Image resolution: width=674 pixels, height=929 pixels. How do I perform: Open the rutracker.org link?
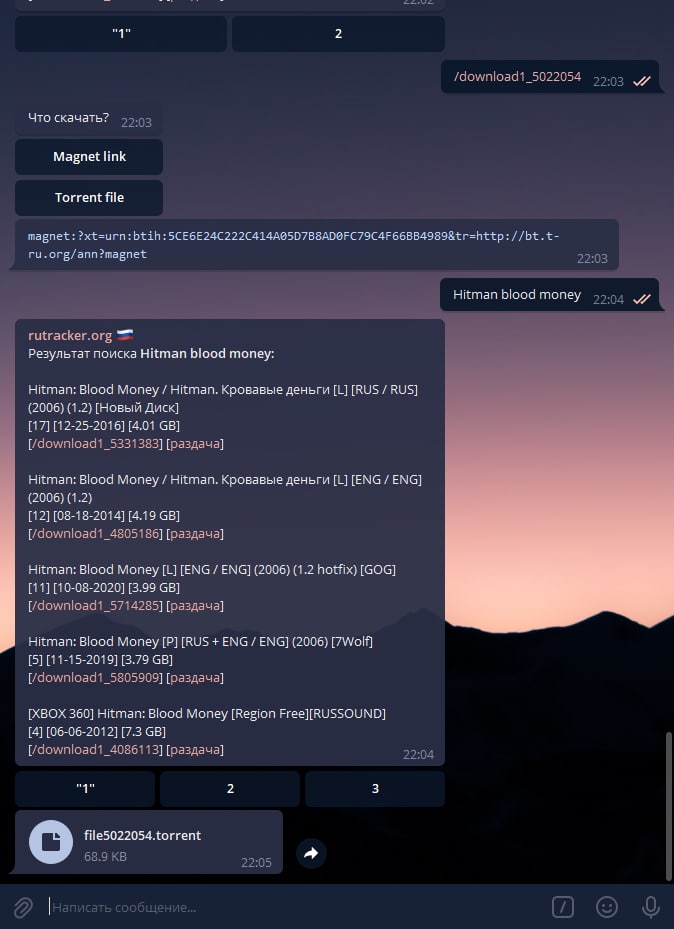click(70, 335)
